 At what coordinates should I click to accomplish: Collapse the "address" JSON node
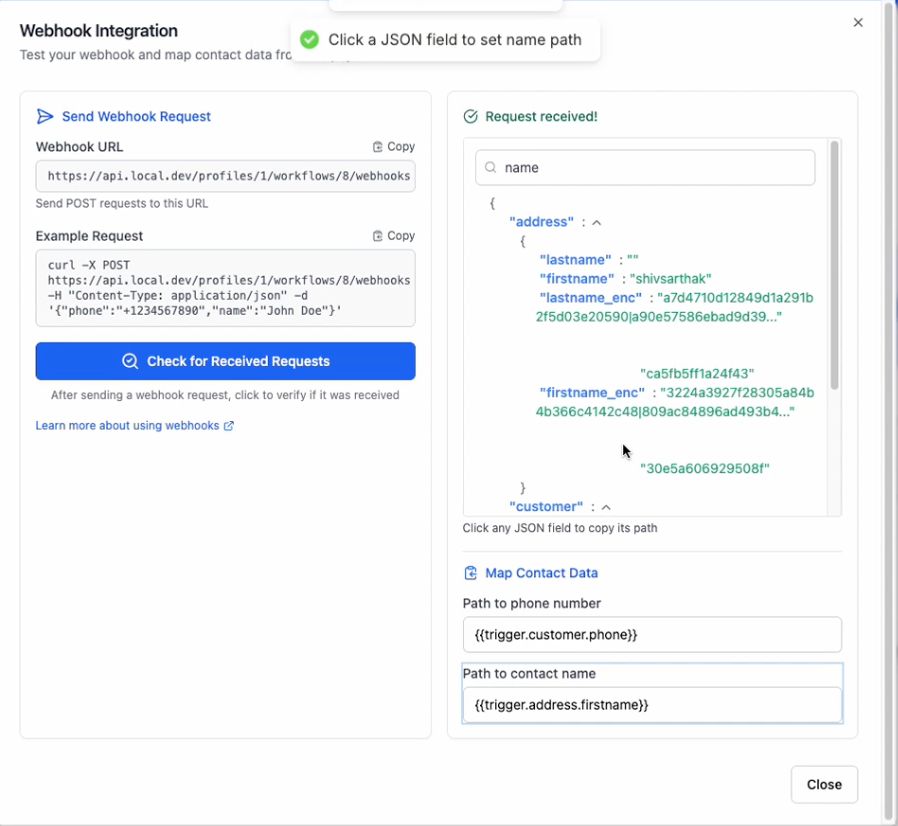(x=596, y=222)
